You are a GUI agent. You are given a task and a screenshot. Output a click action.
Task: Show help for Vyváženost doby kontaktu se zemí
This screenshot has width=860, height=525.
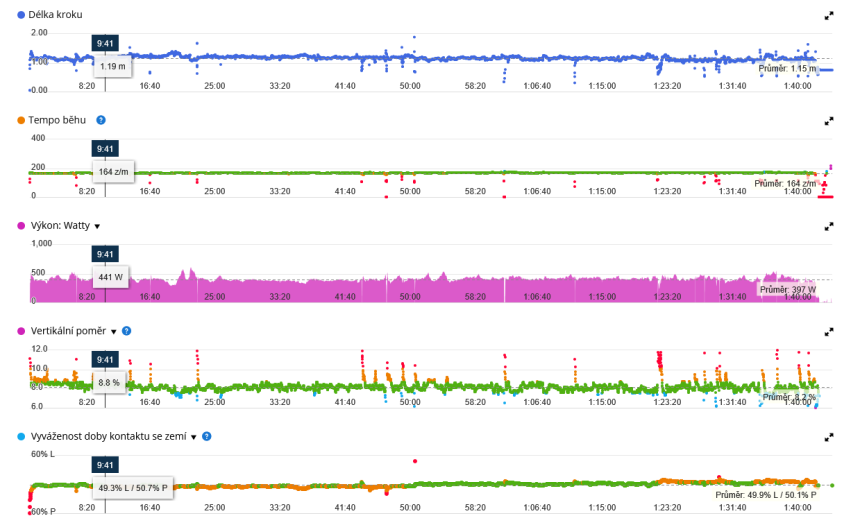click(206, 437)
